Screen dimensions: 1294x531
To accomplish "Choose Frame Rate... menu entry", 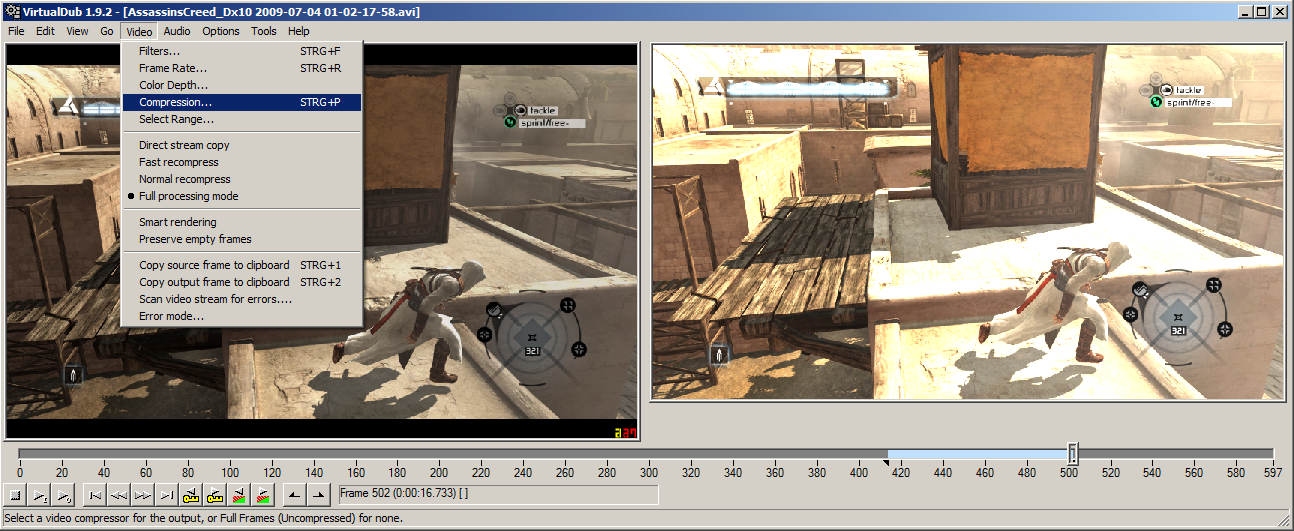I will click(x=241, y=68).
